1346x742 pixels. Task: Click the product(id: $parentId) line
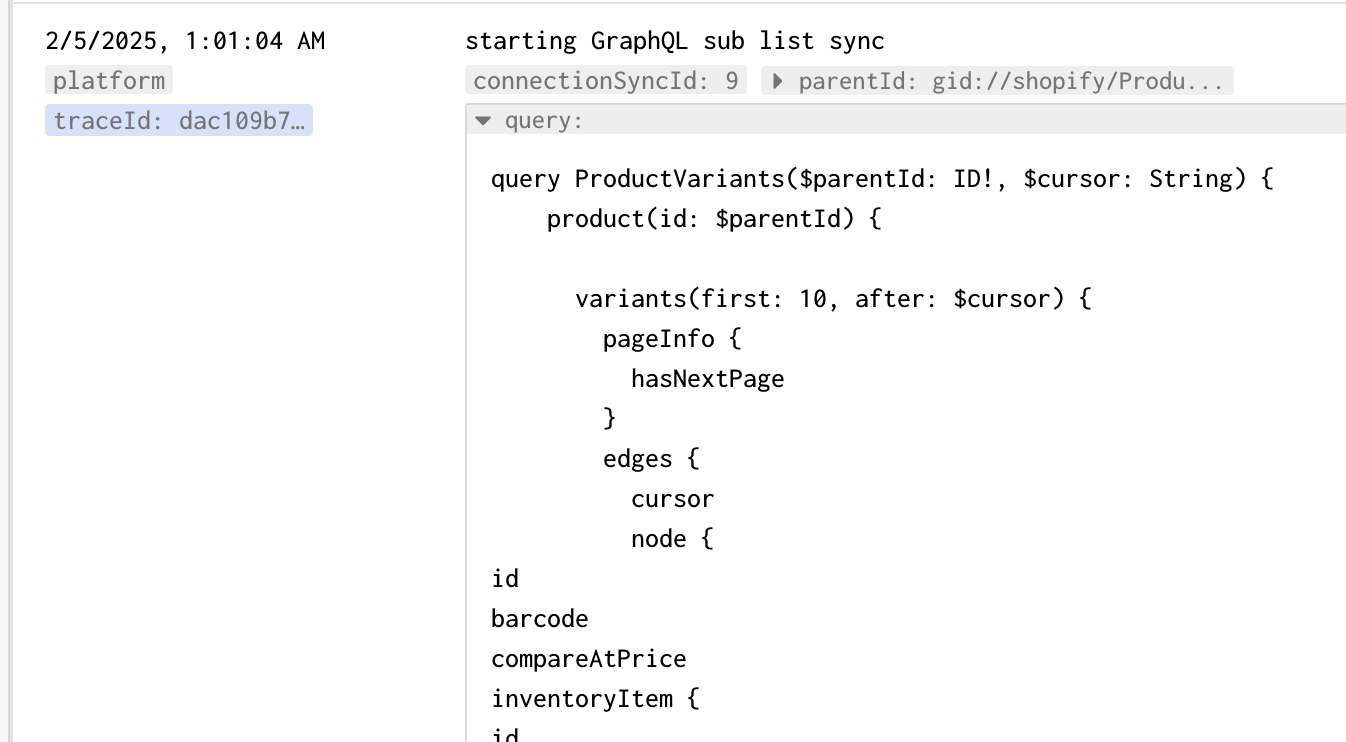[713, 219]
